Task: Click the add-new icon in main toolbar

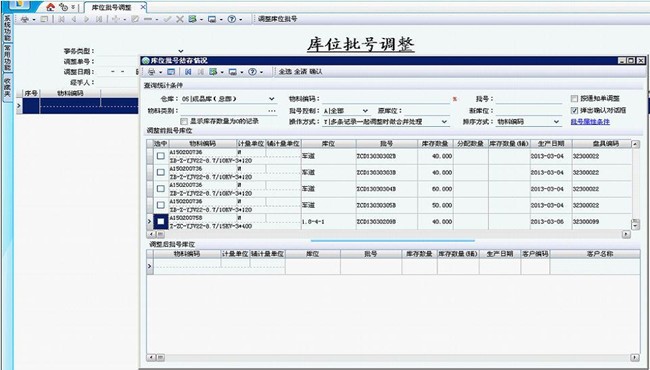Action: [x=116, y=19]
